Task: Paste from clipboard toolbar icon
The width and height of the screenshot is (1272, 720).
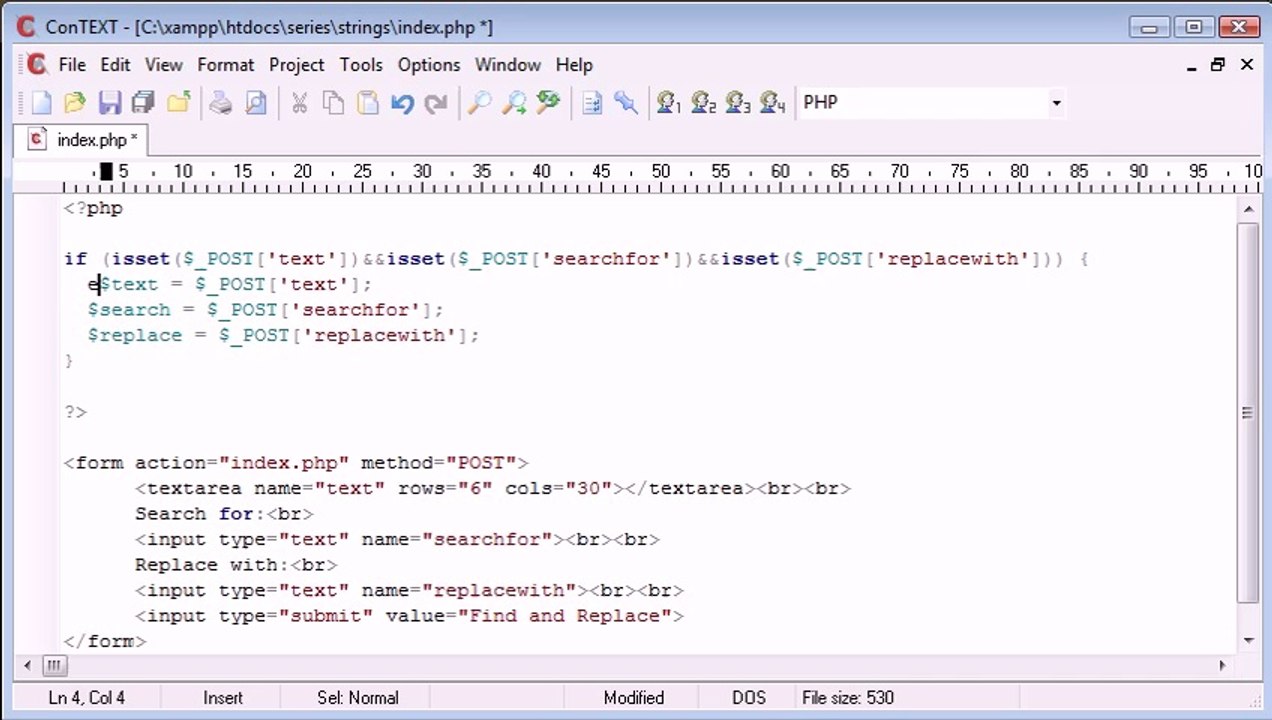Action: 367,102
